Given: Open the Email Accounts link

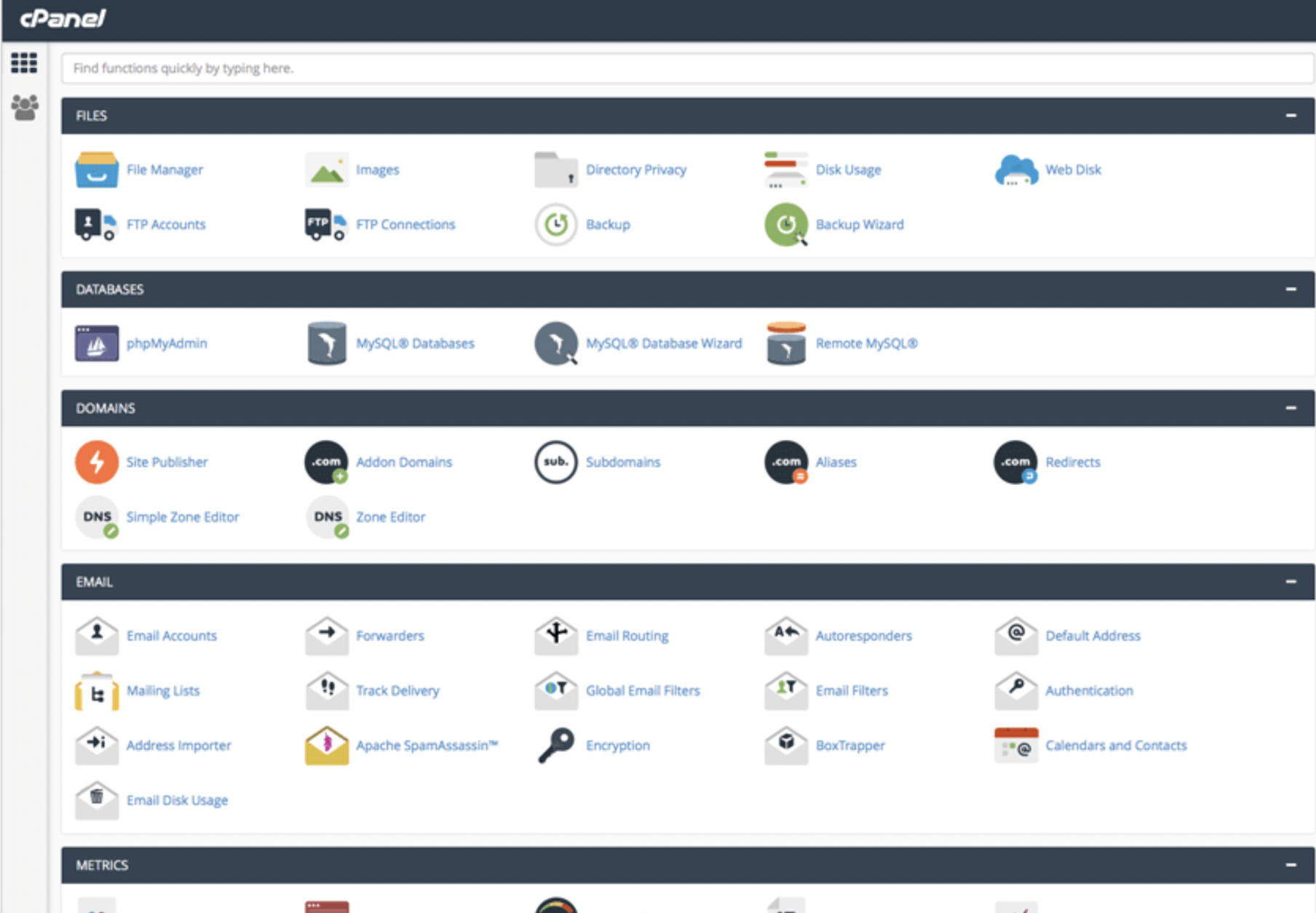Looking at the screenshot, I should click(171, 636).
